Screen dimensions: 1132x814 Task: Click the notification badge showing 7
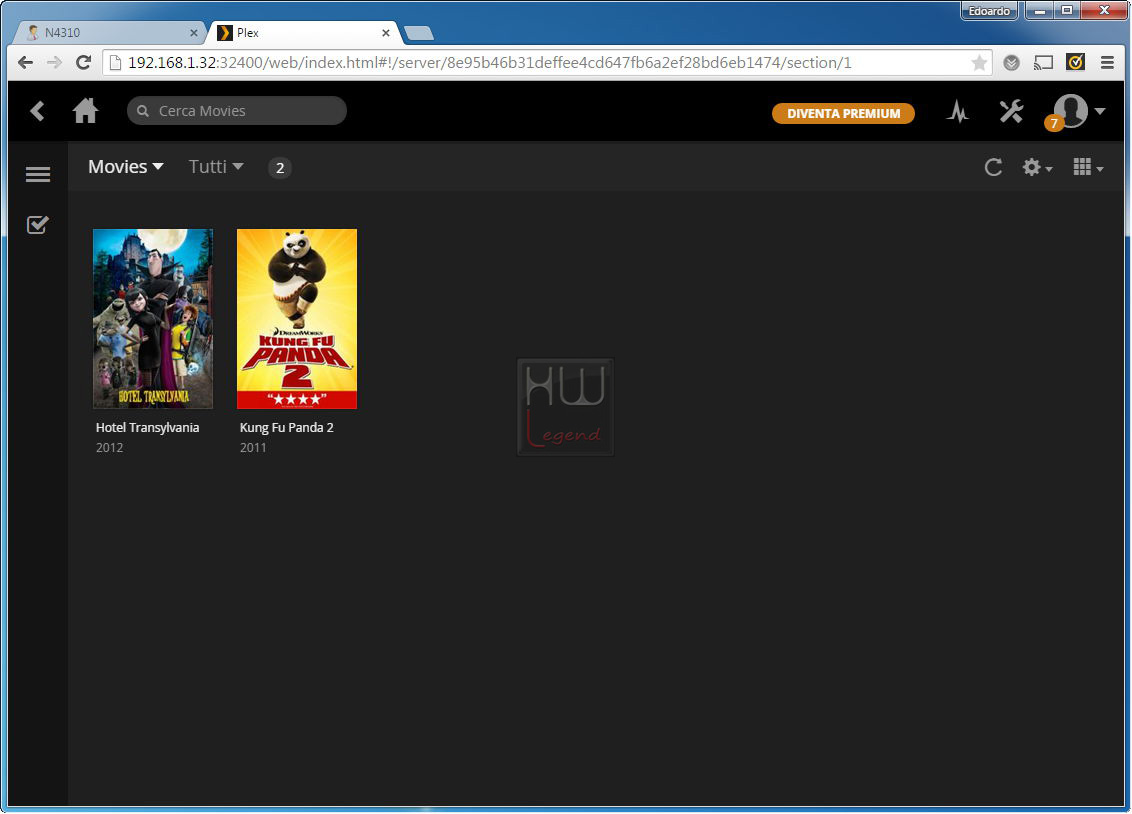[1054, 123]
